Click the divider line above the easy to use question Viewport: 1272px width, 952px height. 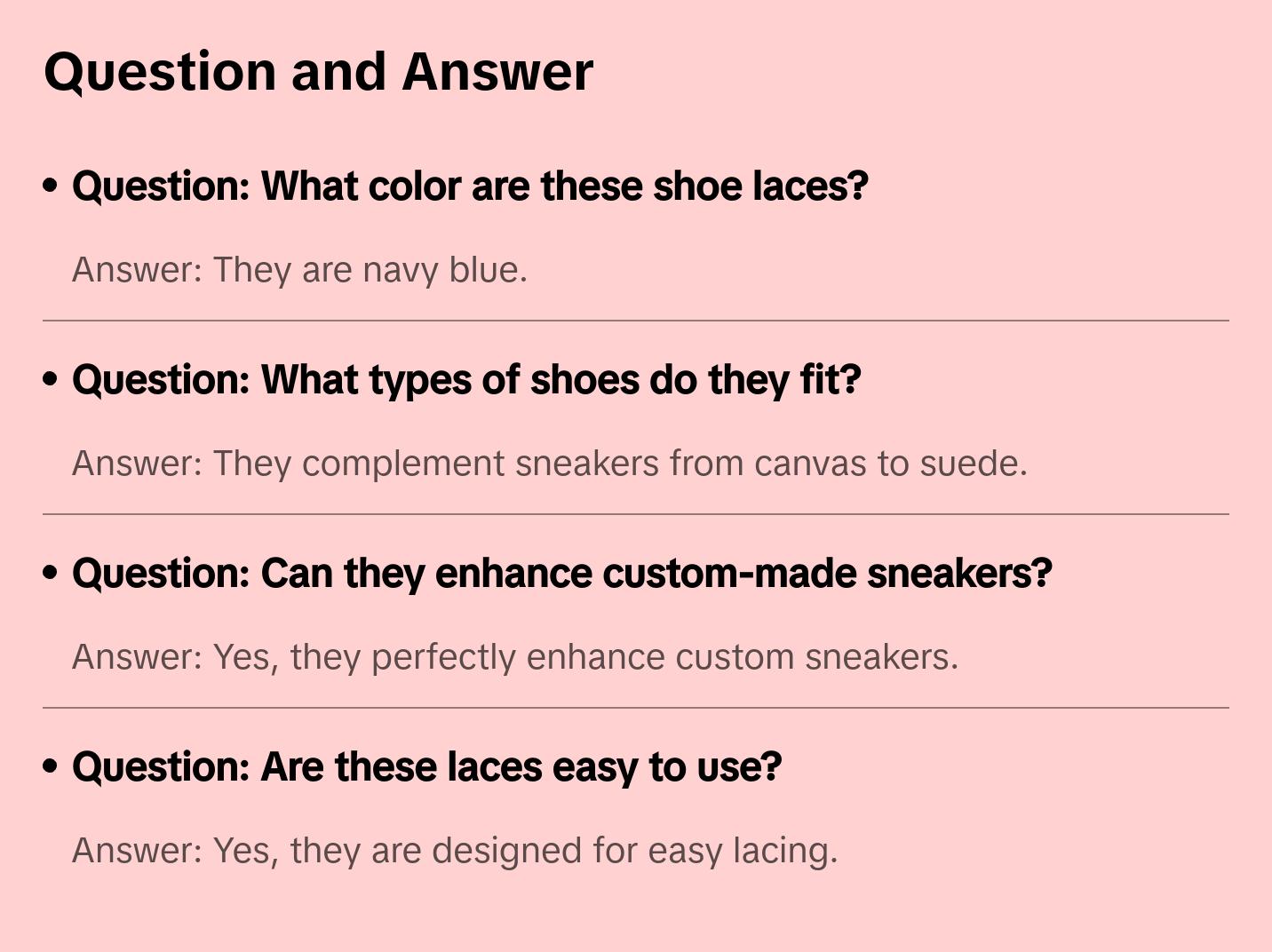636,708
